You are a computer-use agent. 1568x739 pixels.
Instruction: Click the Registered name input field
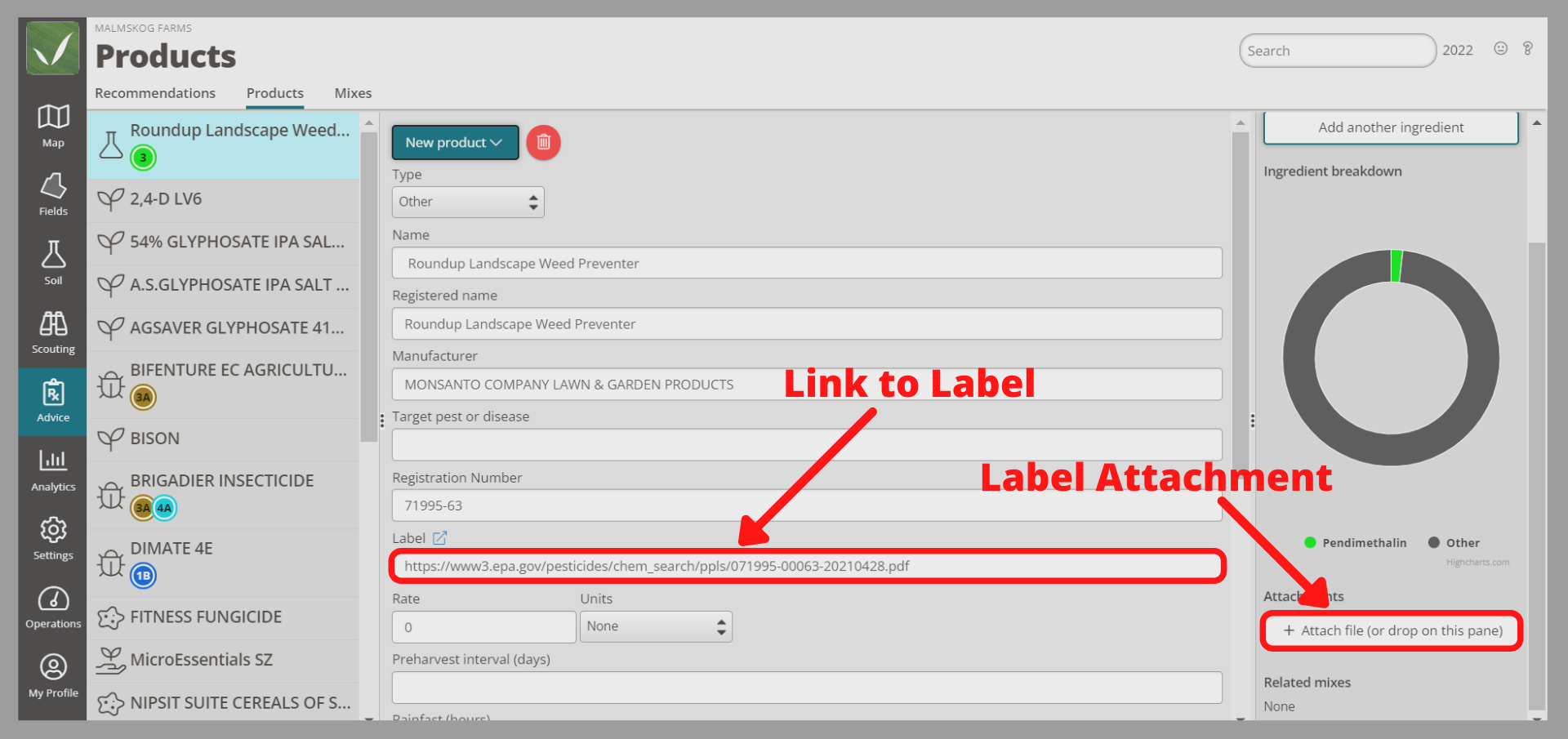[807, 323]
